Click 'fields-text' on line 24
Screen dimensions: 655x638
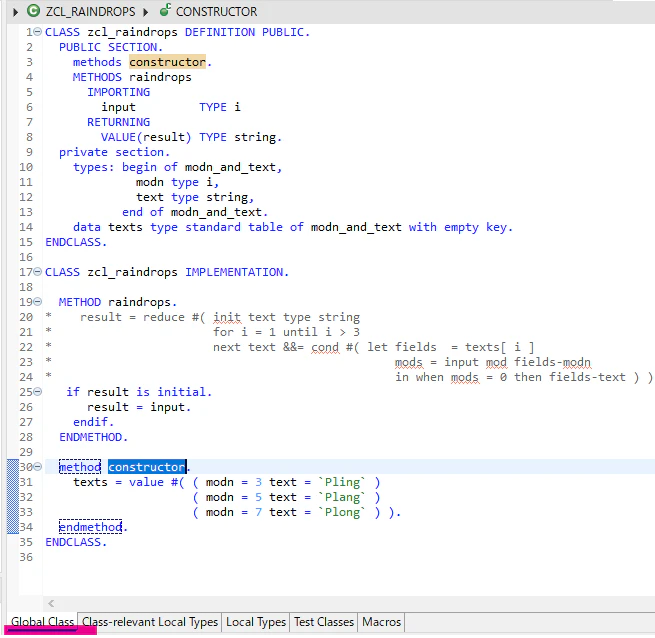point(587,377)
